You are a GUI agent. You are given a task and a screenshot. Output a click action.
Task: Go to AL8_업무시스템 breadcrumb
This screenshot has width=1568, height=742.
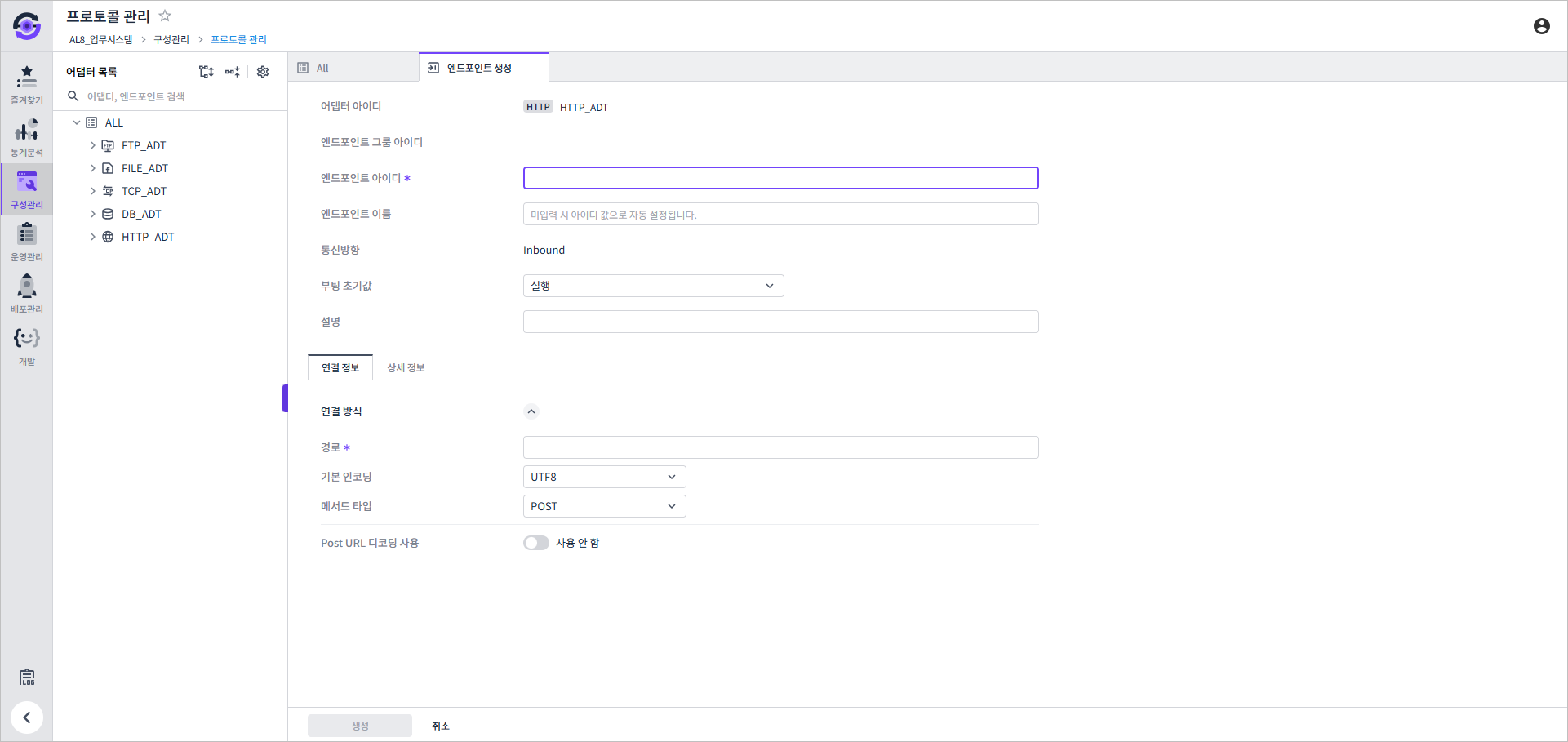(x=100, y=39)
